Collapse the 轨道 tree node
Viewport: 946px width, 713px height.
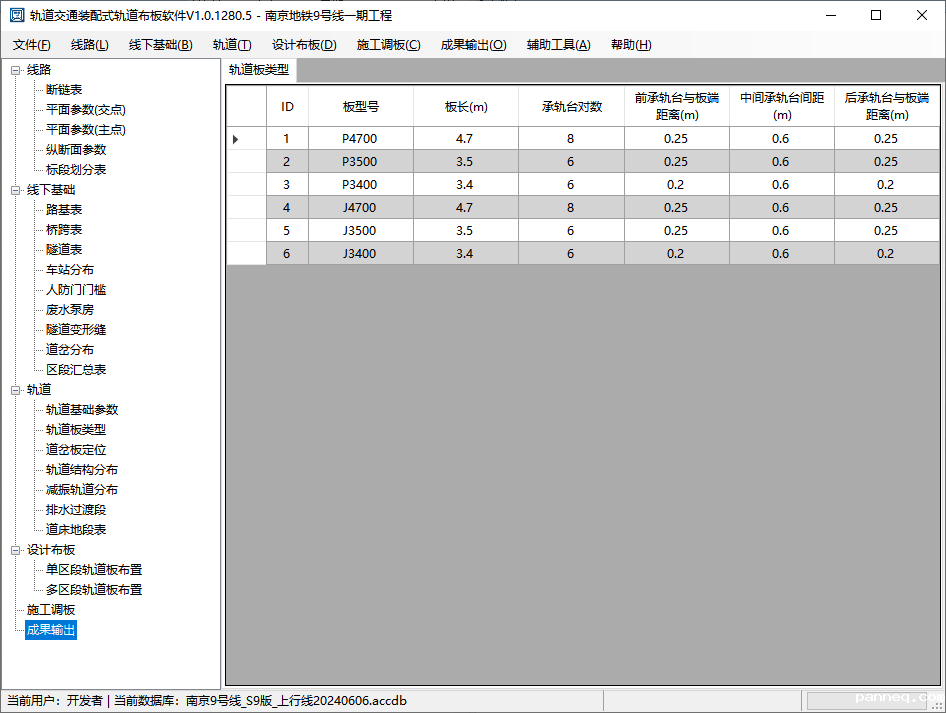pyautogui.click(x=16, y=390)
